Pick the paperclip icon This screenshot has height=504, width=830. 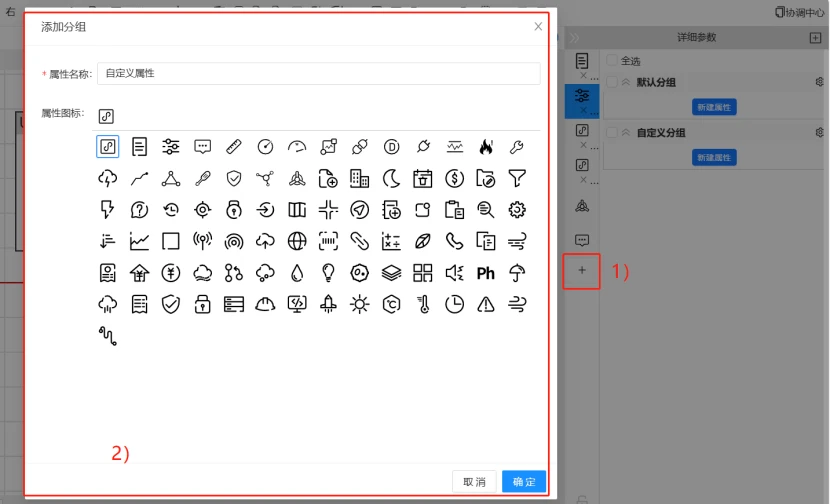[359, 241]
